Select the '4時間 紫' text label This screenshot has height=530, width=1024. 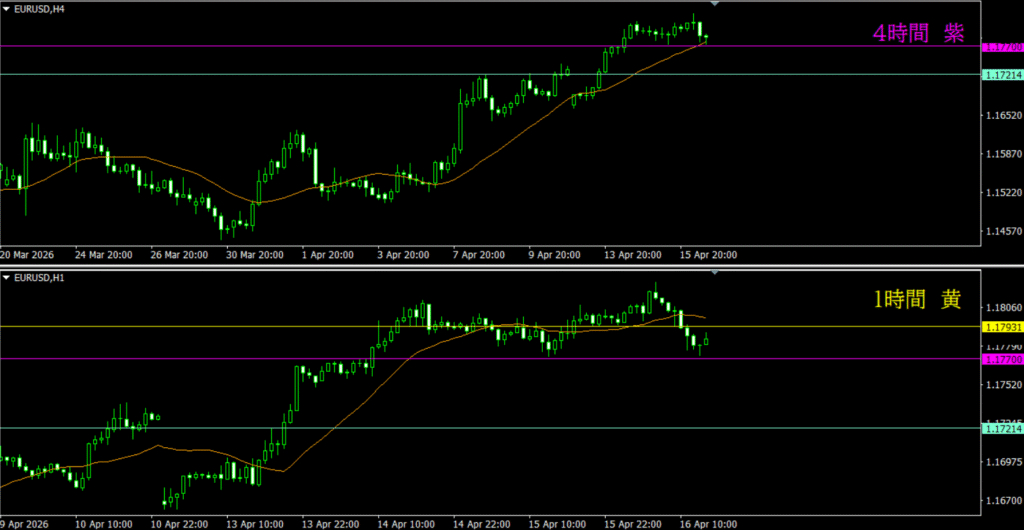pyautogui.click(x=917, y=34)
